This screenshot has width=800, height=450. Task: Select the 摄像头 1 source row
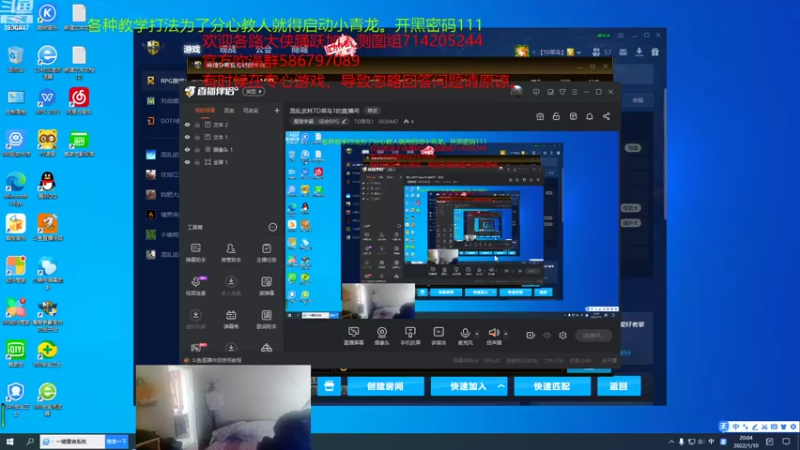coord(232,149)
